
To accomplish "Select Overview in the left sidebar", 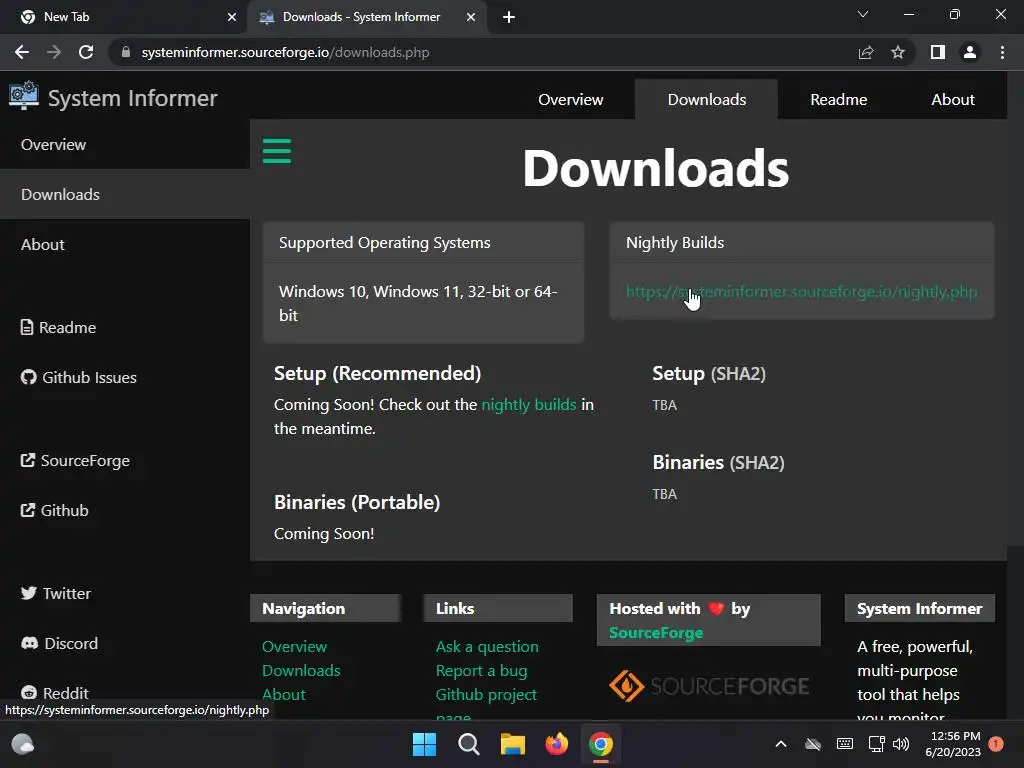I will click(125, 144).
